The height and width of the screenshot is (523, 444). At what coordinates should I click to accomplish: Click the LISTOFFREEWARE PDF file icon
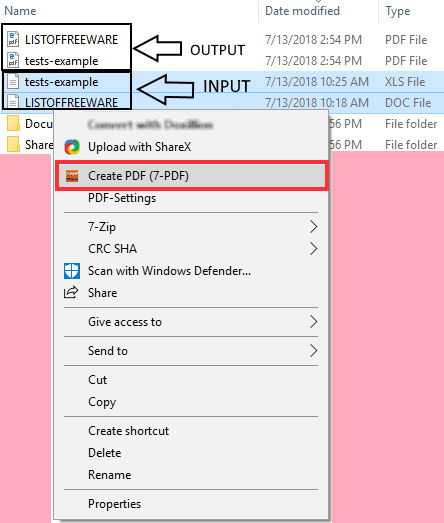pyautogui.click(x=13, y=39)
